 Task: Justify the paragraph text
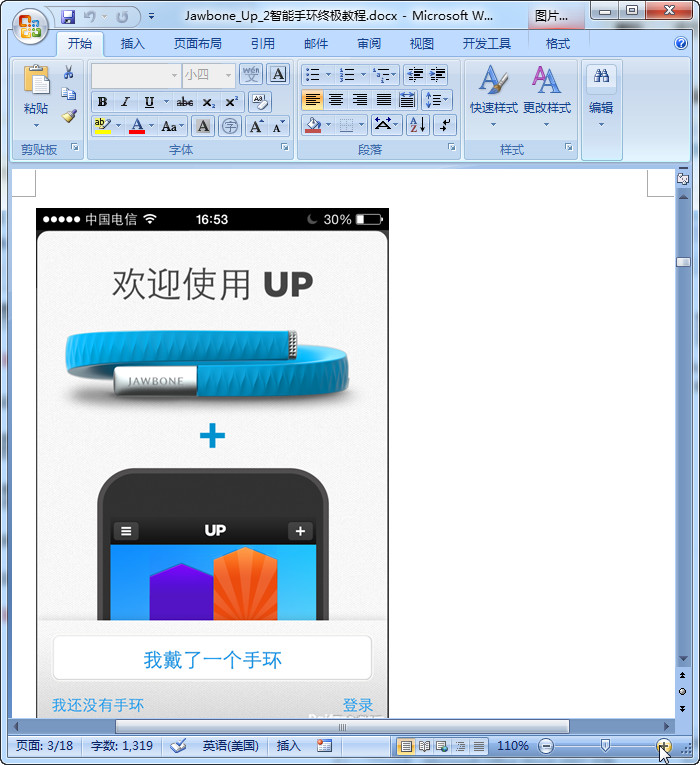[383, 100]
